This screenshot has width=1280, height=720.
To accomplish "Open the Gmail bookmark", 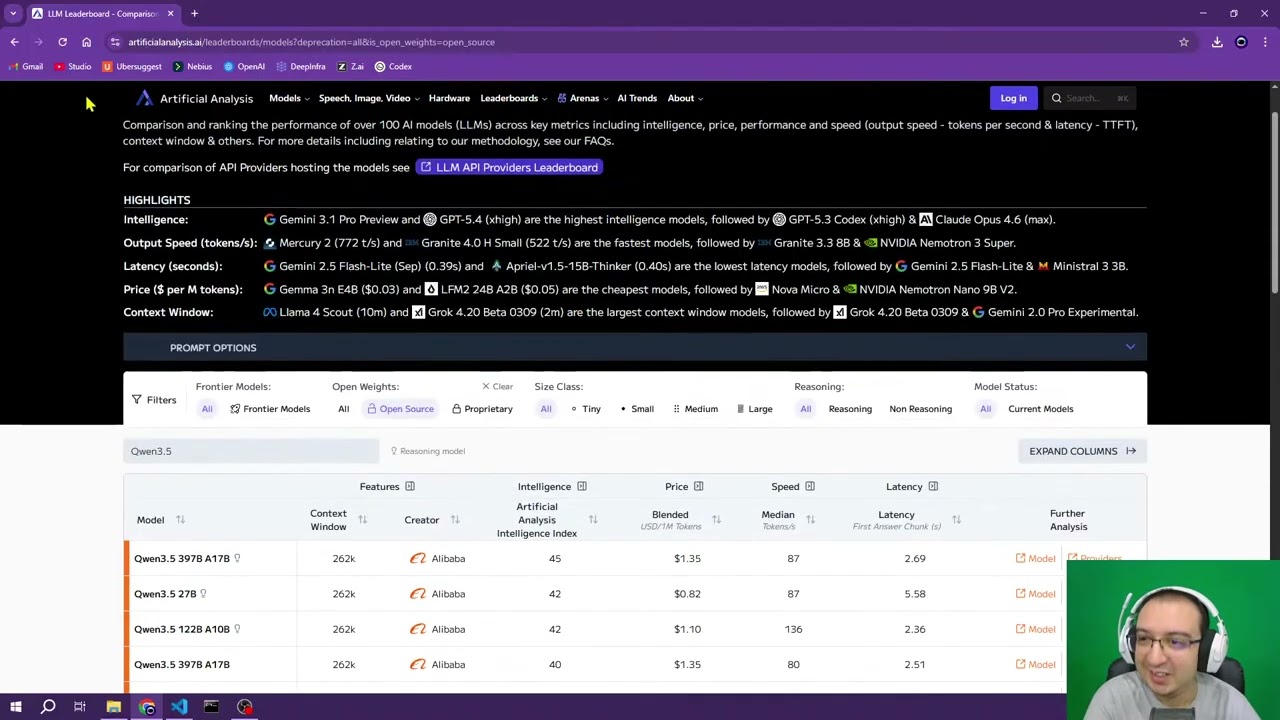I will [25, 66].
